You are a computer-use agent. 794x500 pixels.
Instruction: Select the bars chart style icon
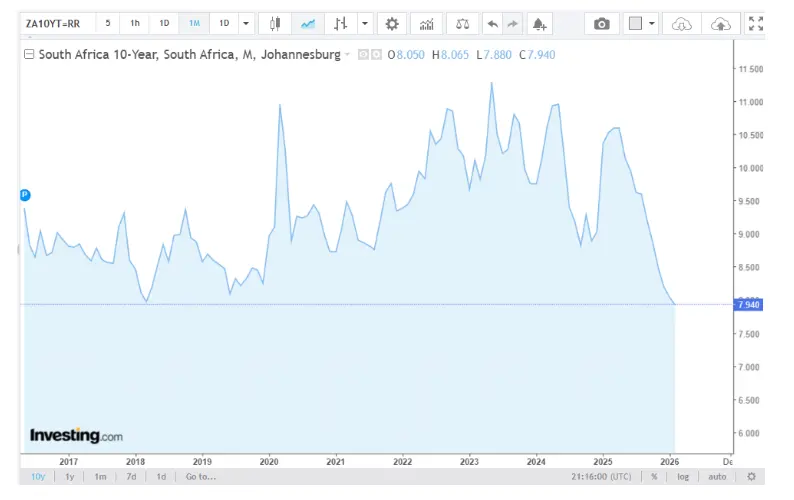pos(341,23)
